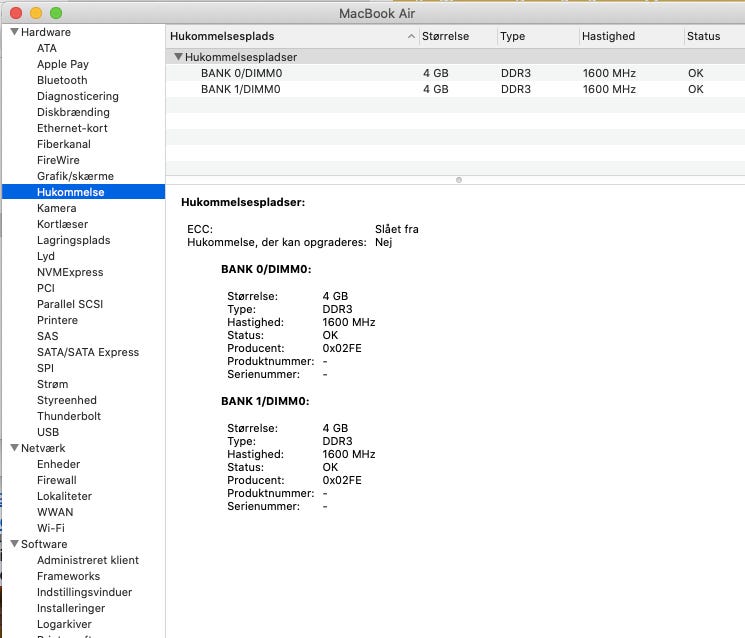The width and height of the screenshot is (745, 638).
Task: Select Bluetooth in the sidebar
Action: [x=62, y=80]
